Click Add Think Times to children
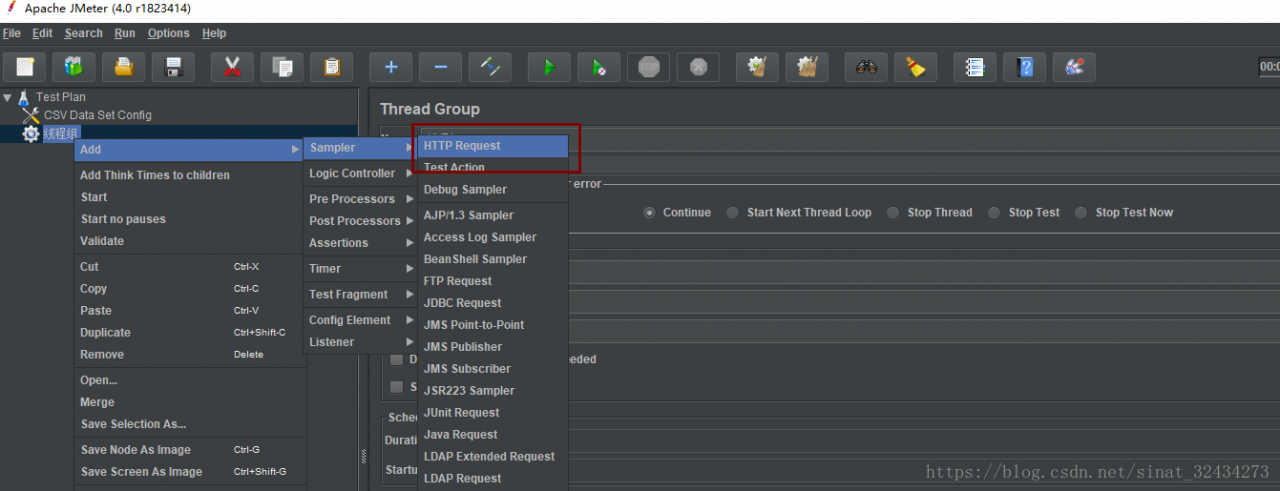Image resolution: width=1280 pixels, height=491 pixels. click(x=190, y=175)
